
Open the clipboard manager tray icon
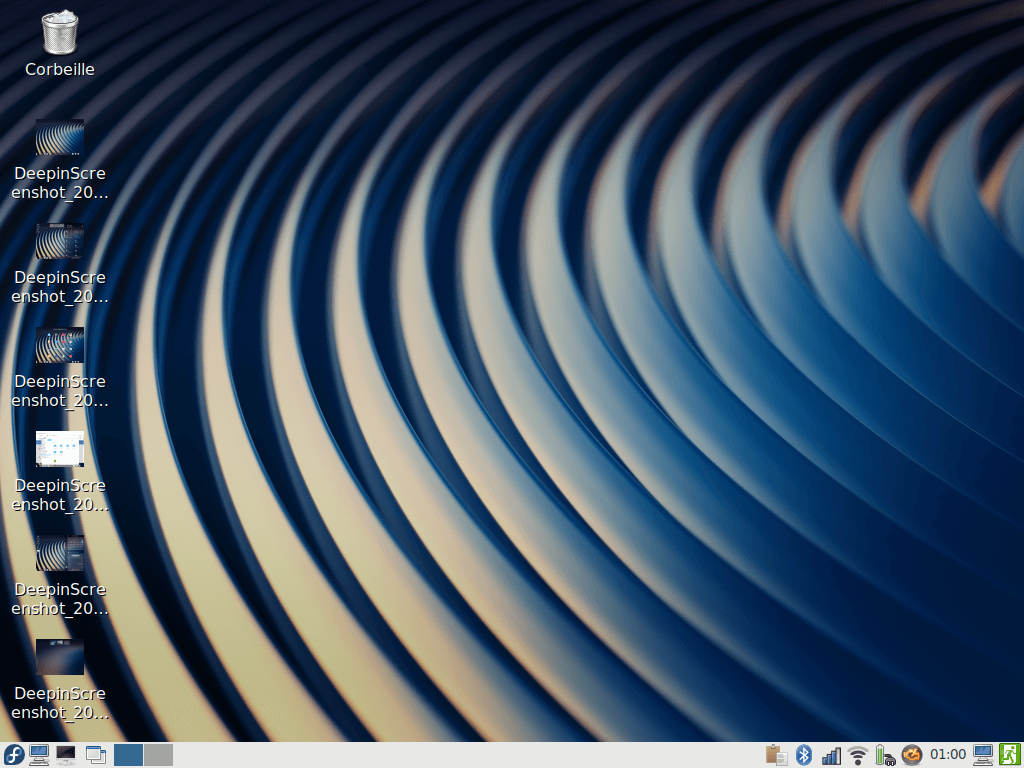(776, 755)
